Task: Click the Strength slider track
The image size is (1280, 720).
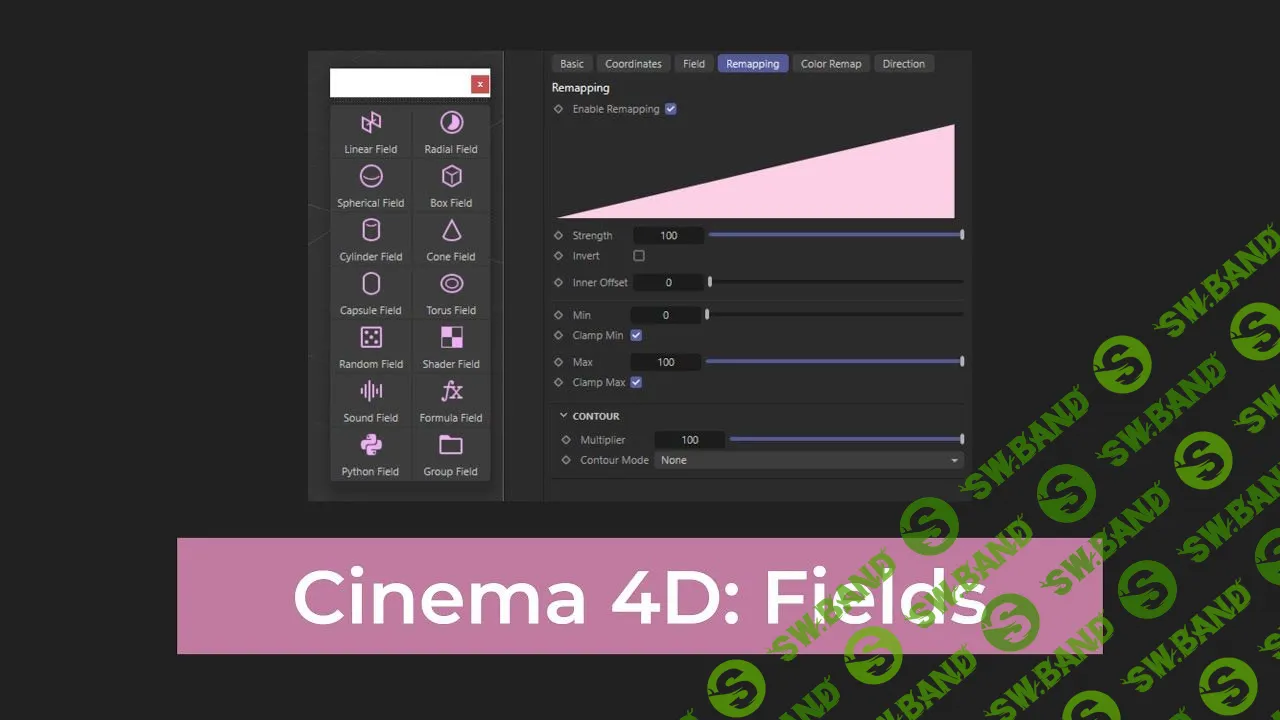Action: (x=836, y=235)
